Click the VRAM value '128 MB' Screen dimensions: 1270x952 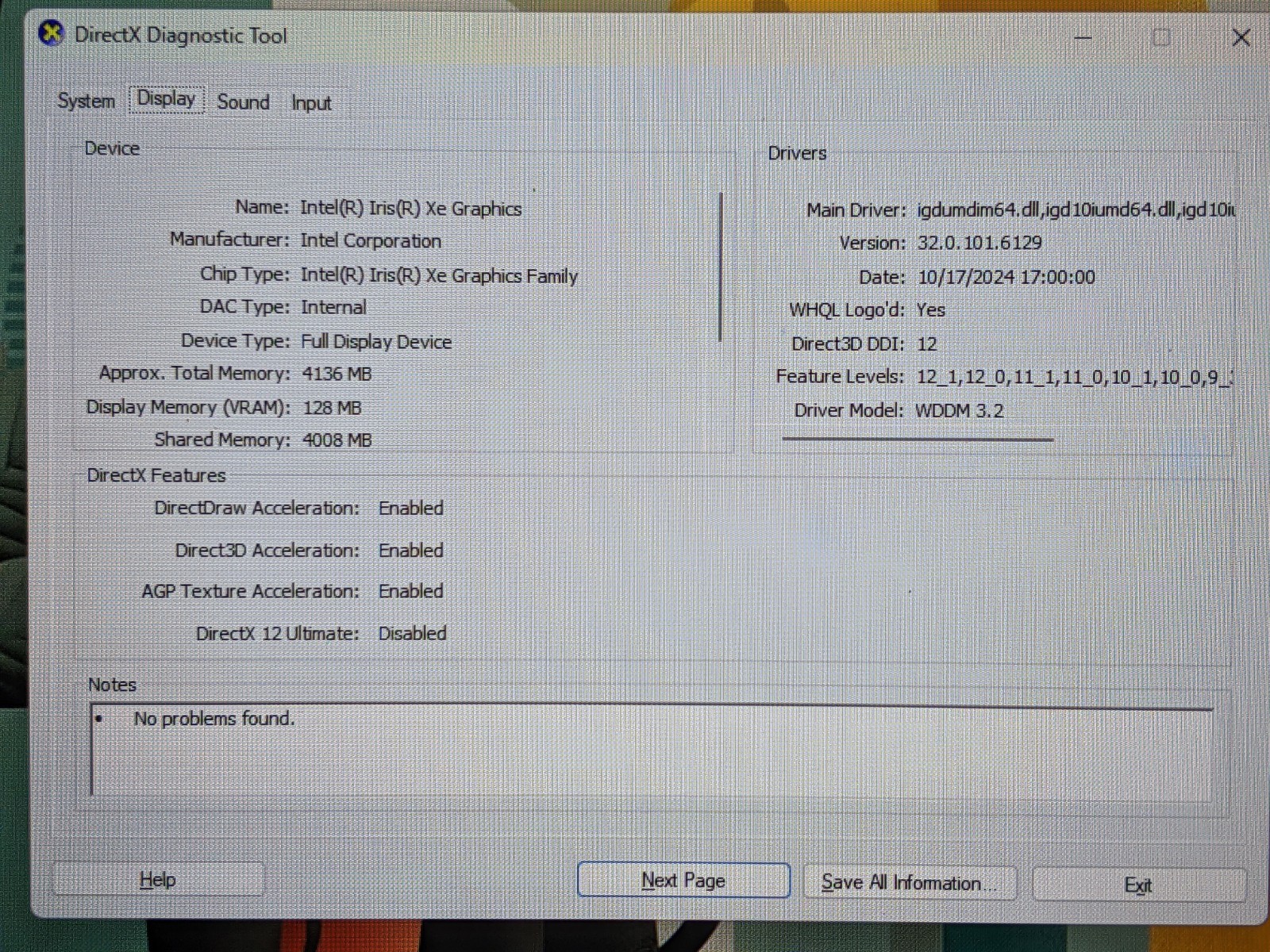tap(332, 408)
